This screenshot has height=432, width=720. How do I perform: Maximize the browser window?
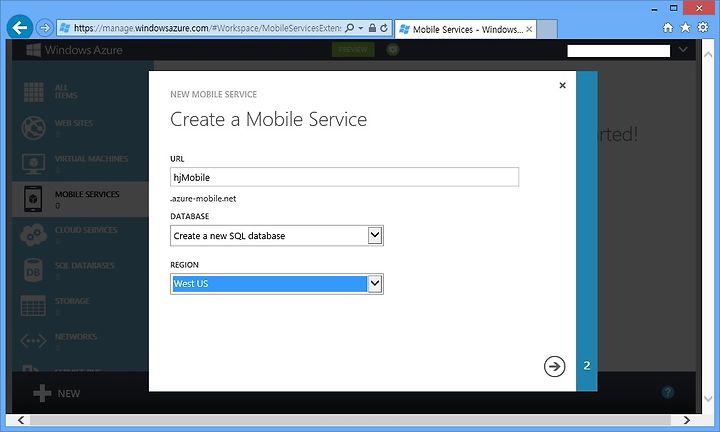(674, 8)
